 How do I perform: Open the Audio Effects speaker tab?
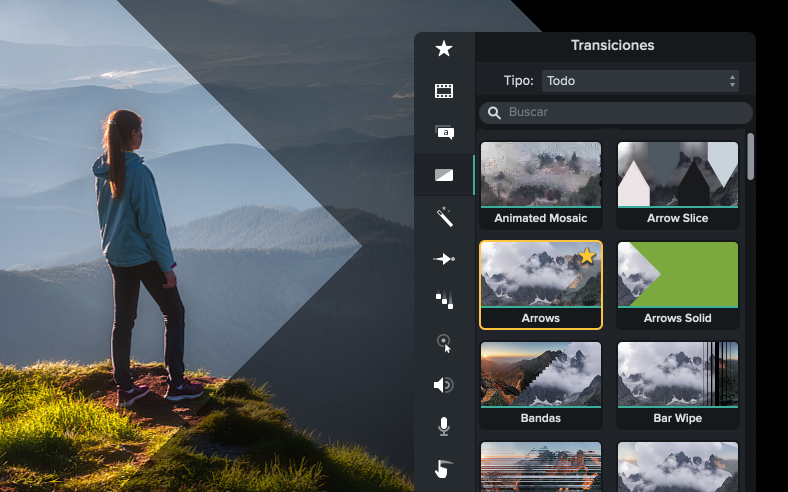pyautogui.click(x=444, y=385)
